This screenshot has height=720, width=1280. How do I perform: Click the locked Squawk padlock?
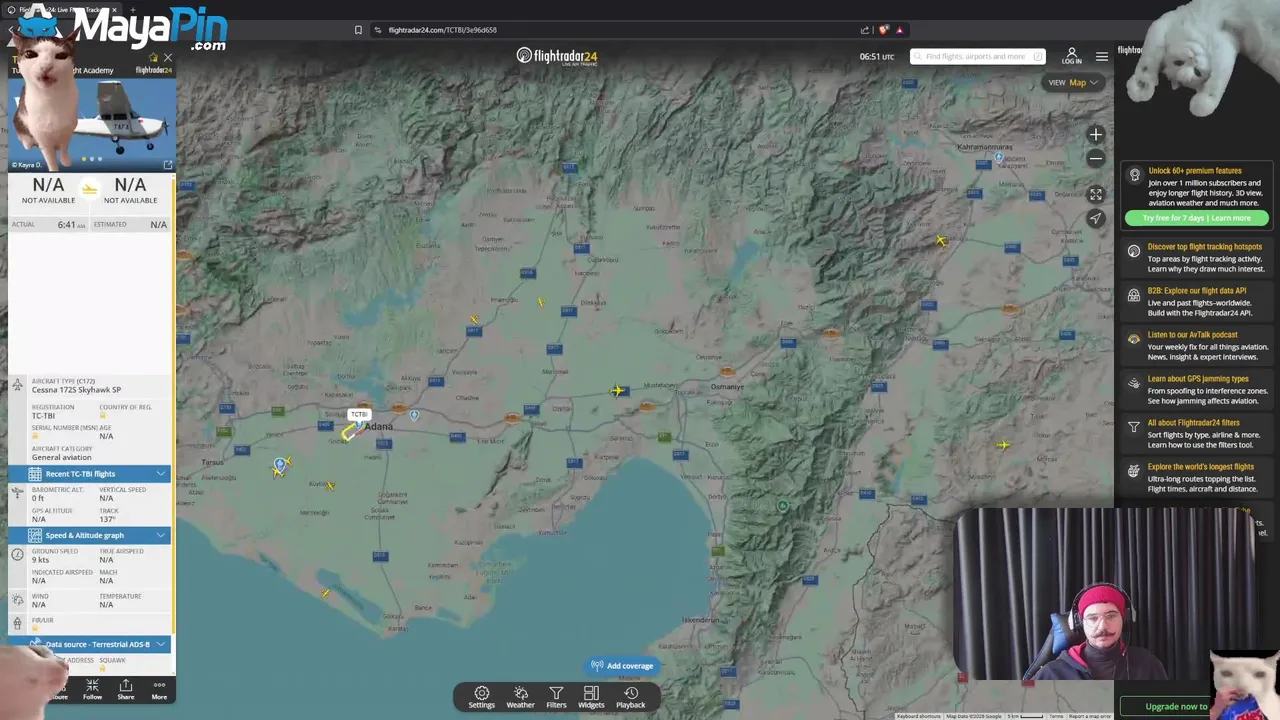click(103, 668)
